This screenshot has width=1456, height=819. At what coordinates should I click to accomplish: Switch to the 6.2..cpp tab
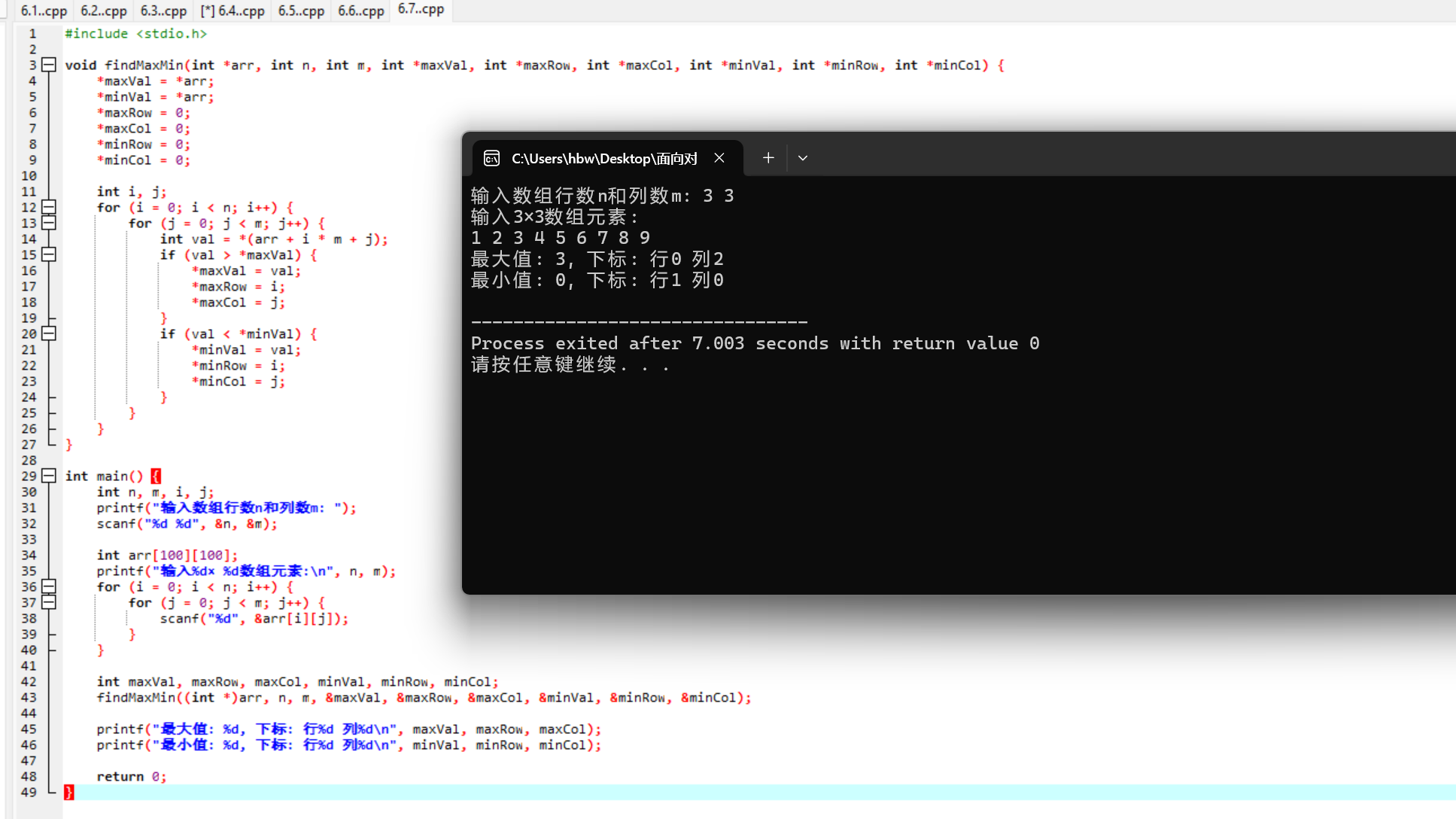tap(104, 11)
